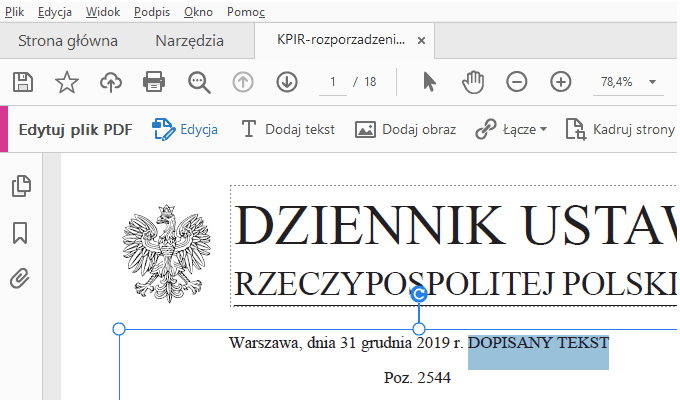Viewport: 680px width, 400px height.
Task: Click the top-middle text box handle
Action: click(418, 329)
